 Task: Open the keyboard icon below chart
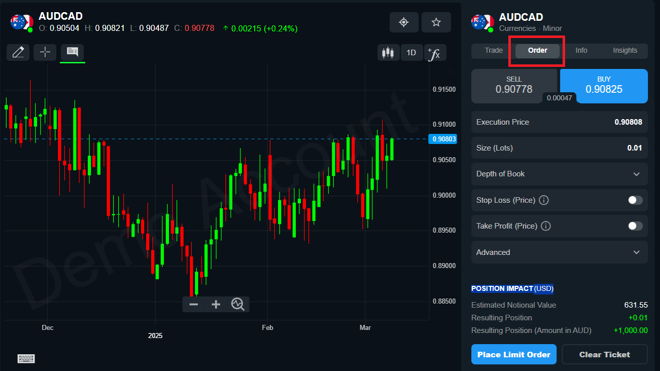[x=26, y=358]
